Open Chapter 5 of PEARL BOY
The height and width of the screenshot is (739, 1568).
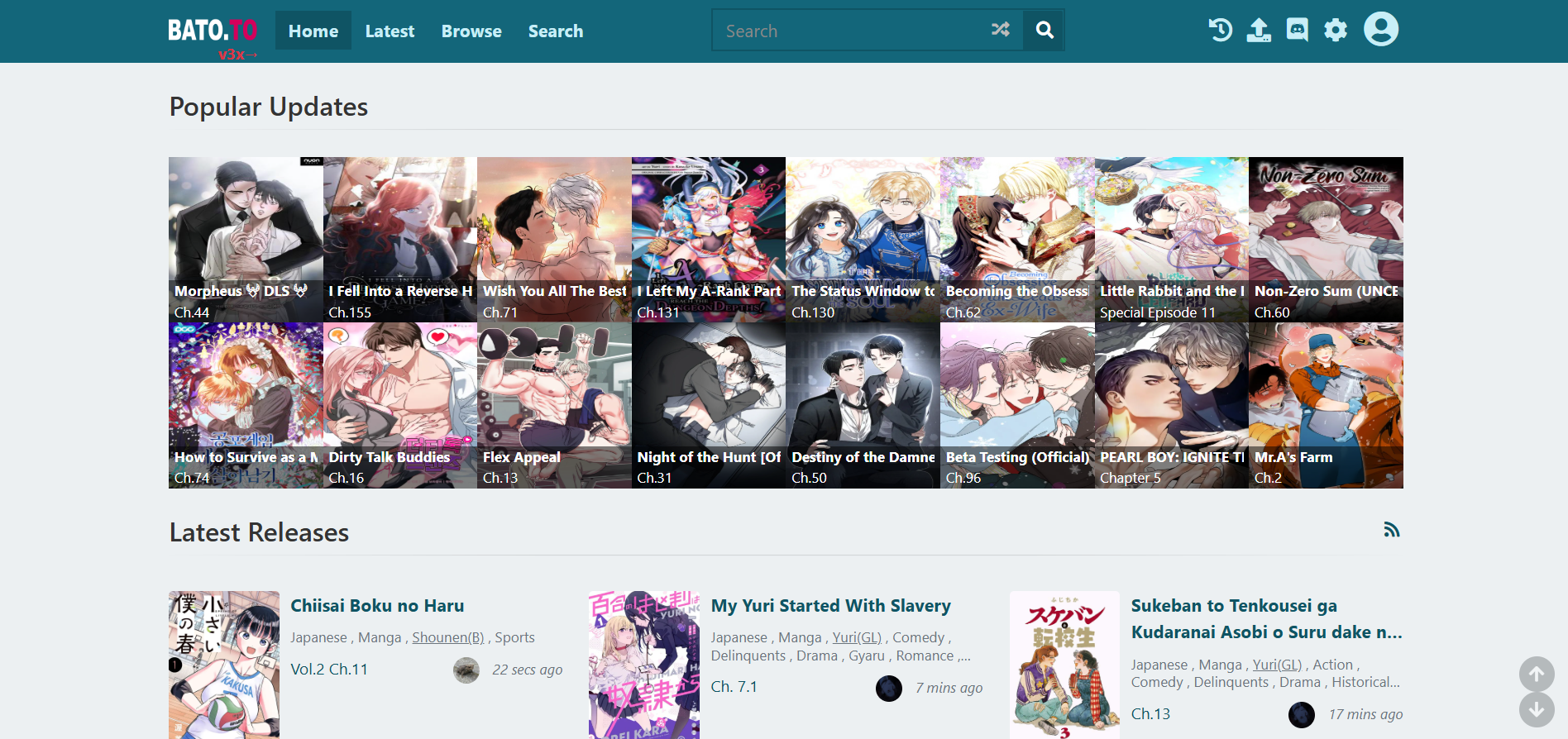1131,478
